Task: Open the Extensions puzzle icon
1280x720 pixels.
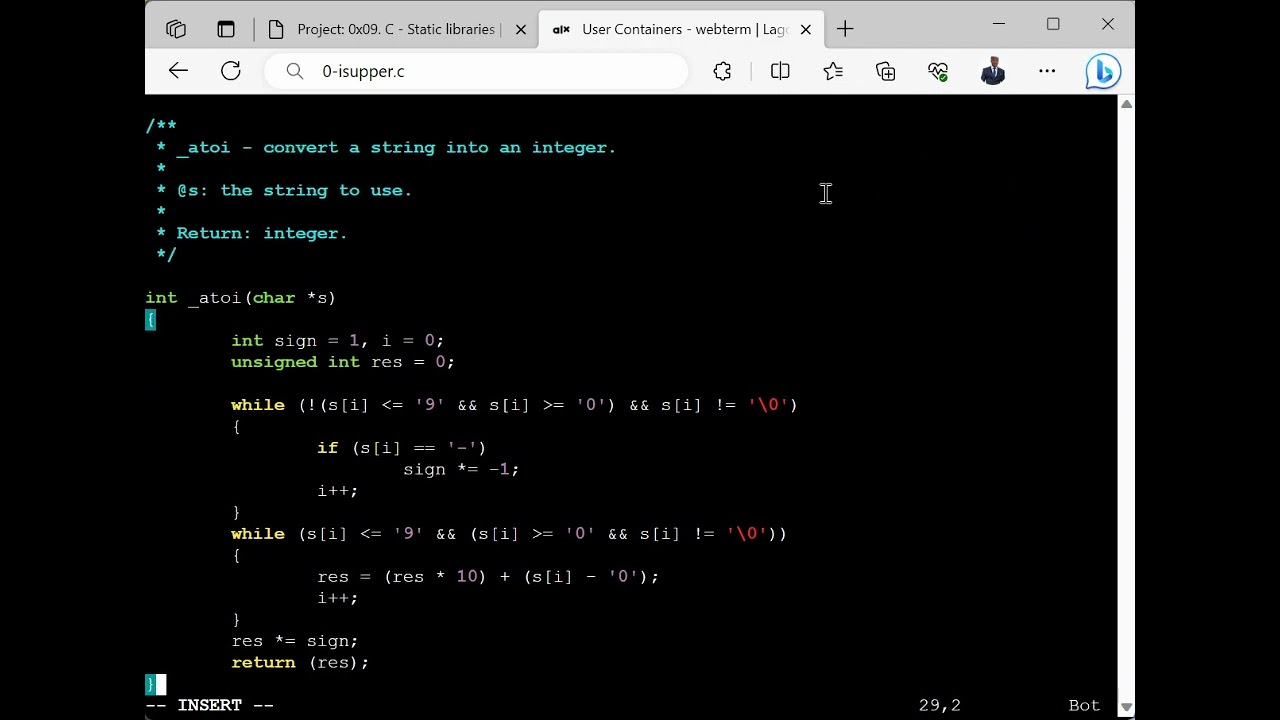Action: pos(722,71)
